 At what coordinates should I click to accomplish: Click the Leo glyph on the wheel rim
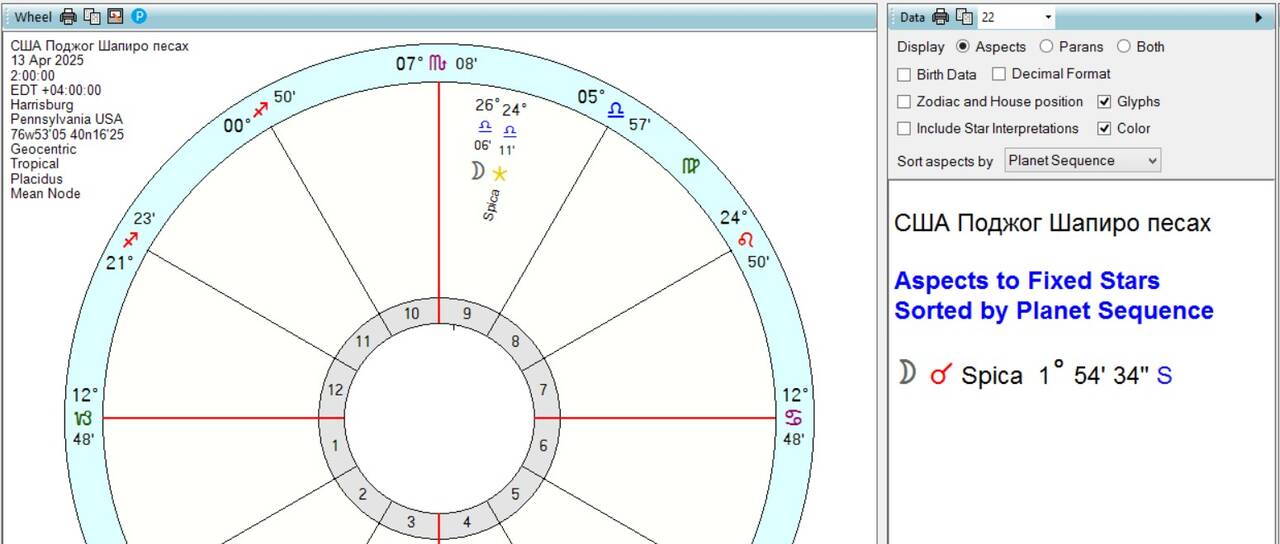[x=745, y=240]
